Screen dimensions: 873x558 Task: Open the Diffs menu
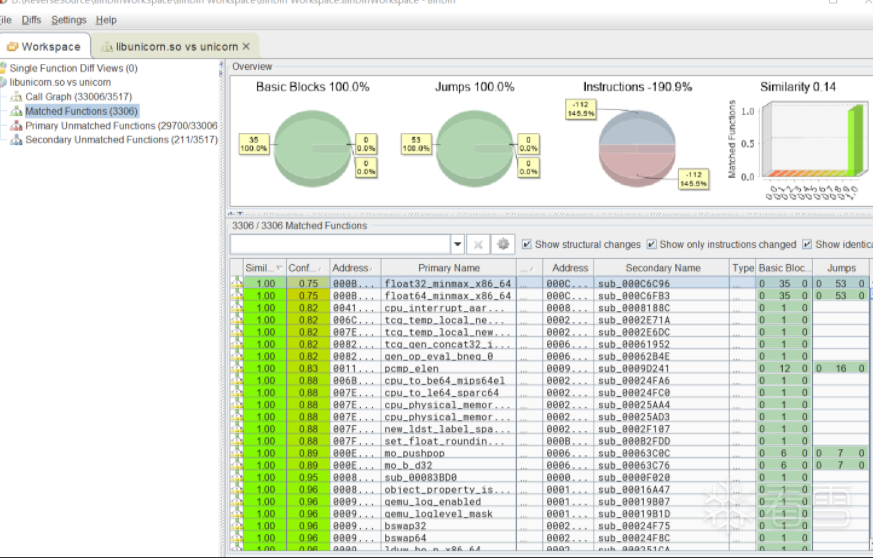click(31, 20)
